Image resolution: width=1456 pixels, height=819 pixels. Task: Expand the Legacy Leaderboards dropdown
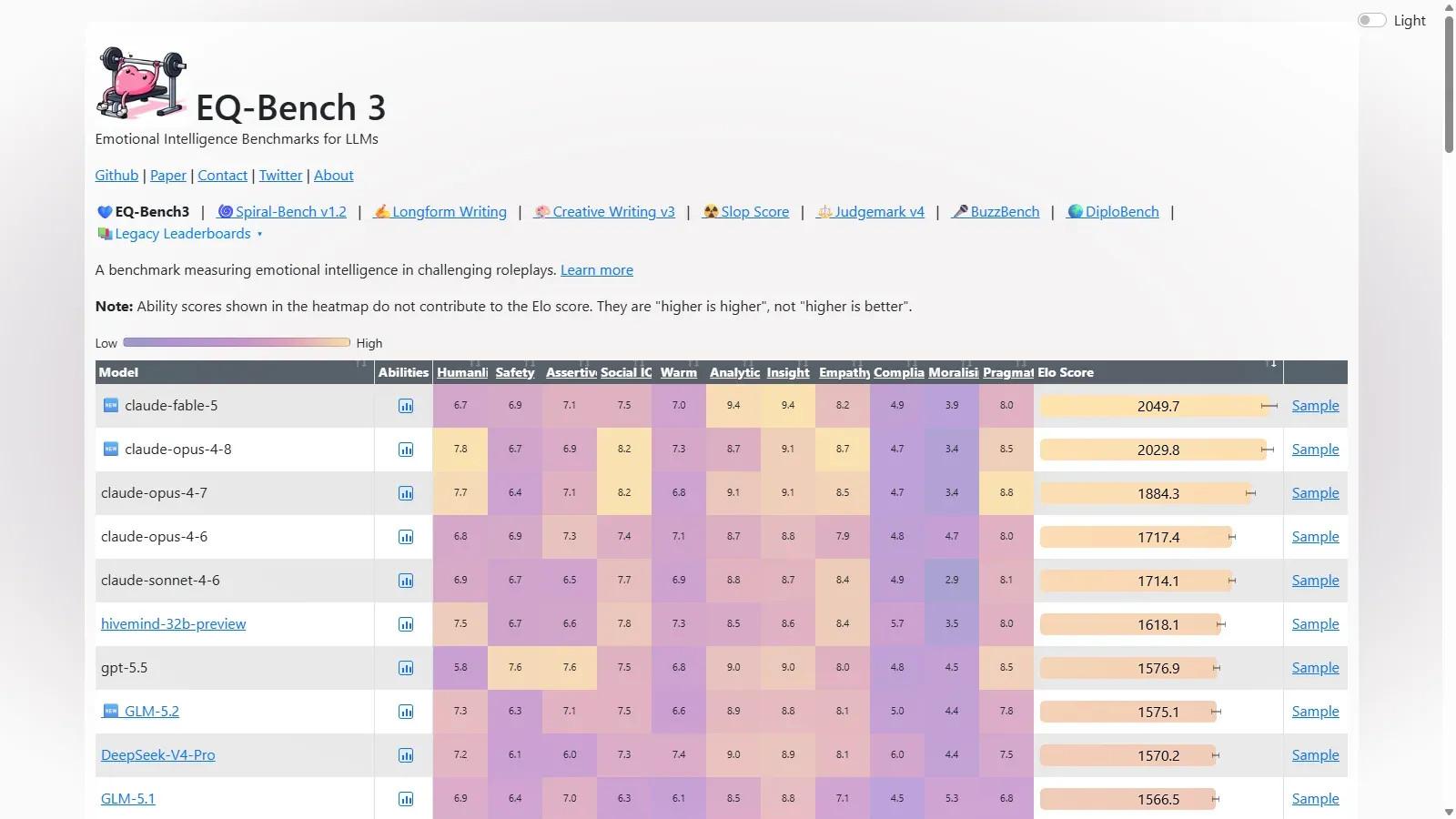(x=180, y=234)
